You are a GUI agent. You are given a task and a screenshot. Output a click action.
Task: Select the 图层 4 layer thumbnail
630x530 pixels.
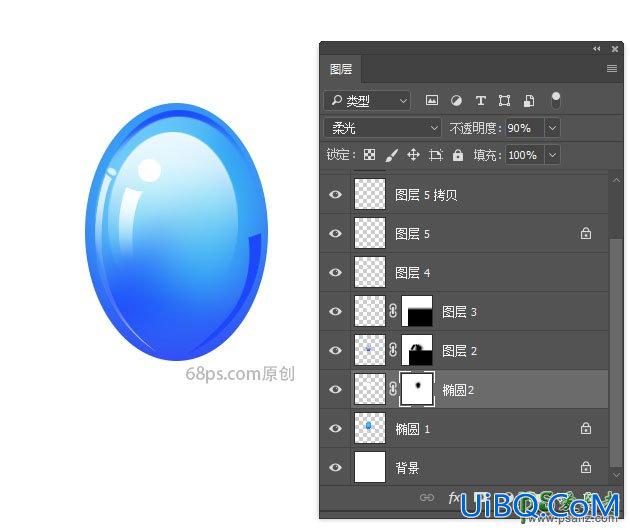point(370,272)
